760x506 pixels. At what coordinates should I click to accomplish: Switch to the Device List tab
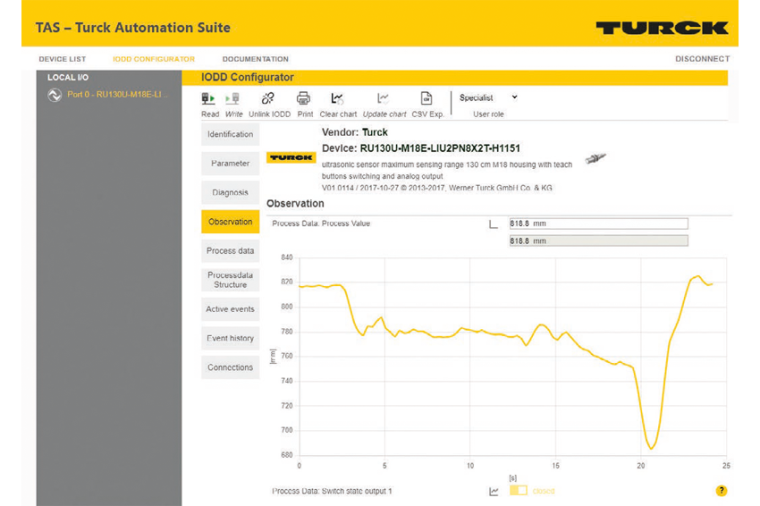62,59
